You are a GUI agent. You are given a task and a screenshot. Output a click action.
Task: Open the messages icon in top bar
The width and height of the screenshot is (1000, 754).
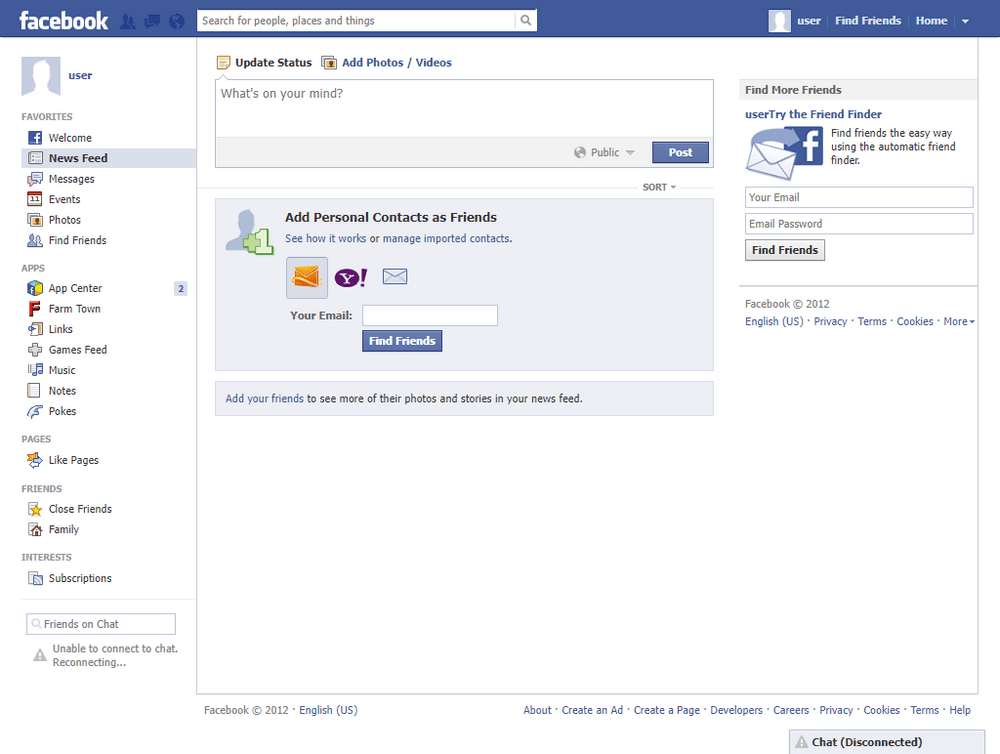(152, 21)
